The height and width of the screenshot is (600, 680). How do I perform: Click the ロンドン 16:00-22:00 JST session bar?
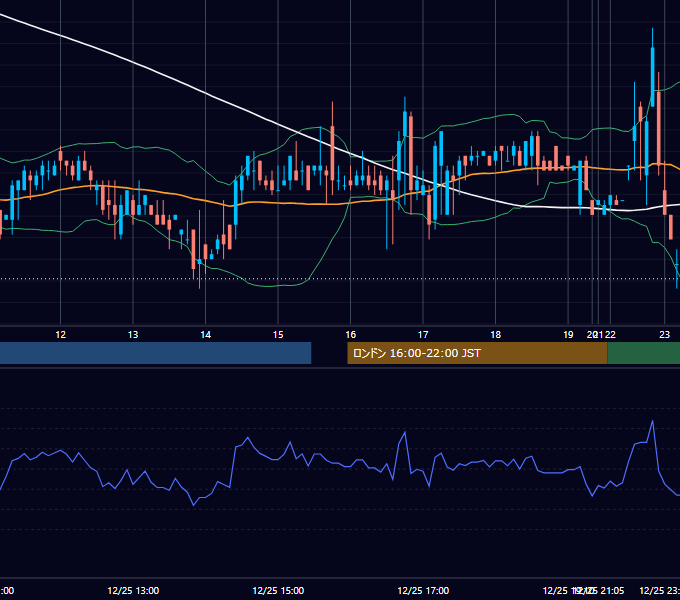click(x=477, y=353)
